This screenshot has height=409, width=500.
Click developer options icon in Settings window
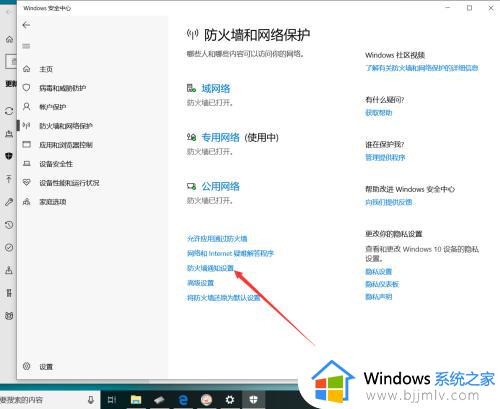pyautogui.click(x=9, y=293)
